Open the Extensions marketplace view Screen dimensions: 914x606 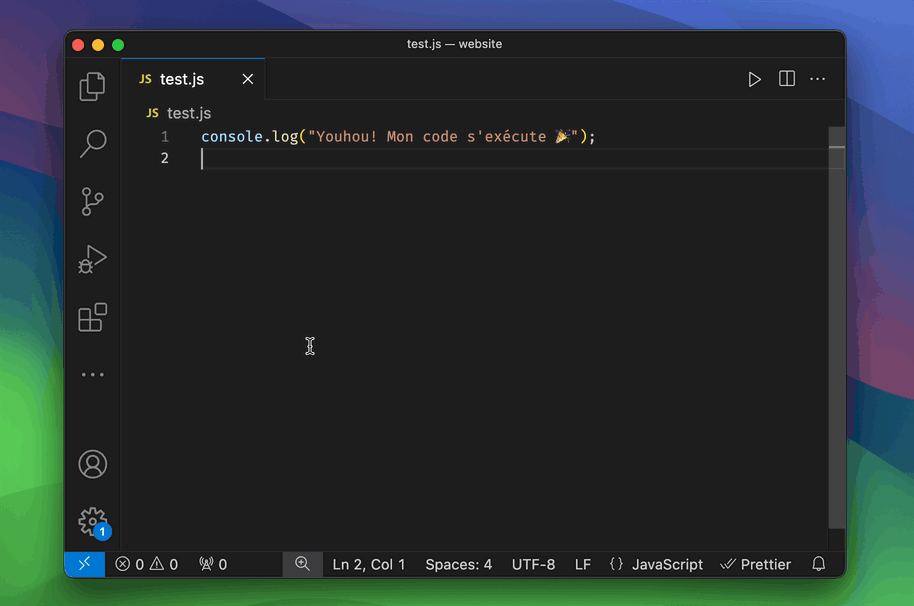tap(92, 318)
